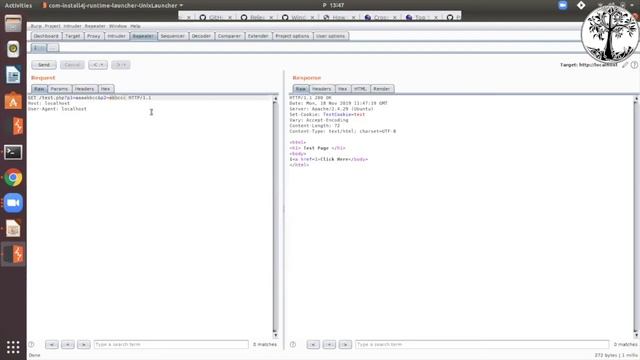
Task: Open the response pane help icon
Action: click(x=293, y=344)
